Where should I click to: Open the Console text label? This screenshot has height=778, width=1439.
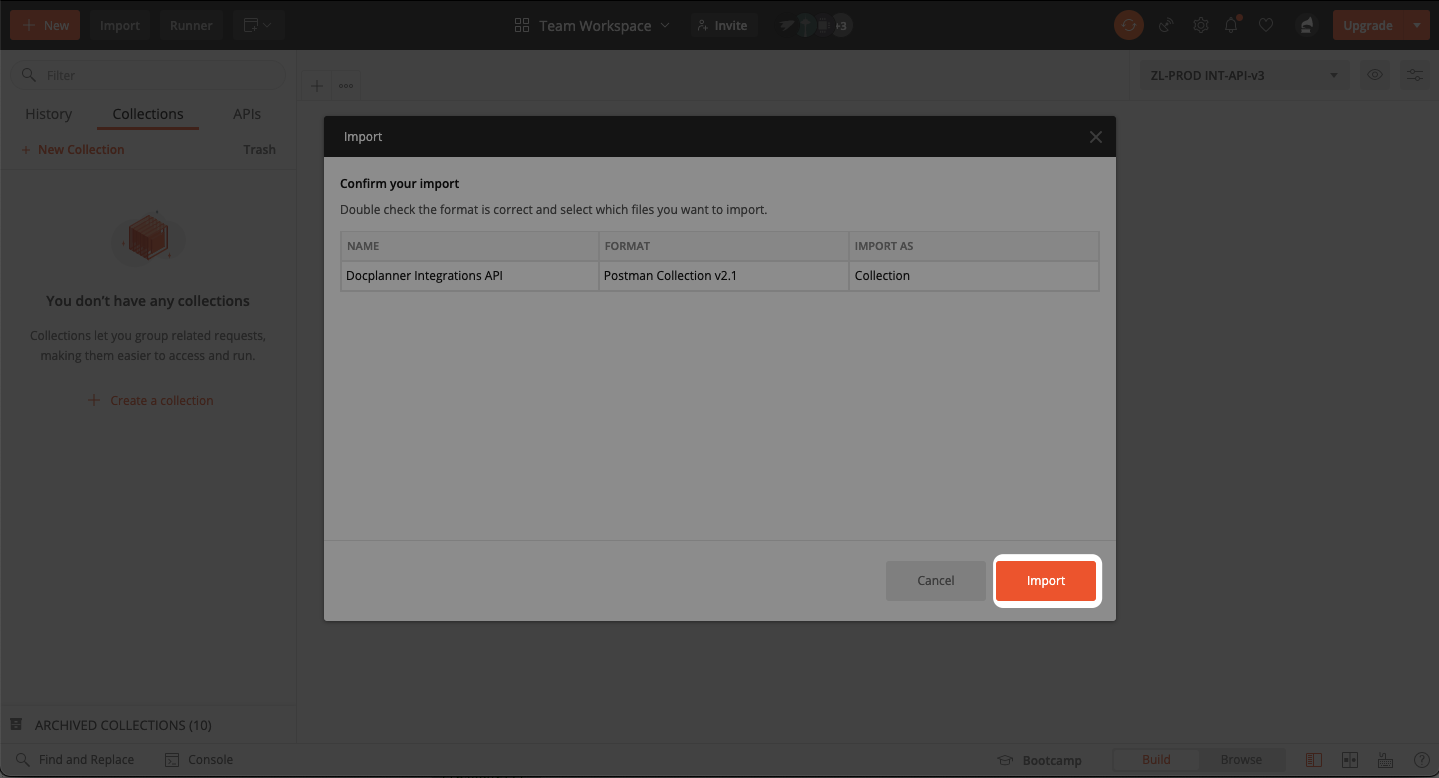point(210,760)
